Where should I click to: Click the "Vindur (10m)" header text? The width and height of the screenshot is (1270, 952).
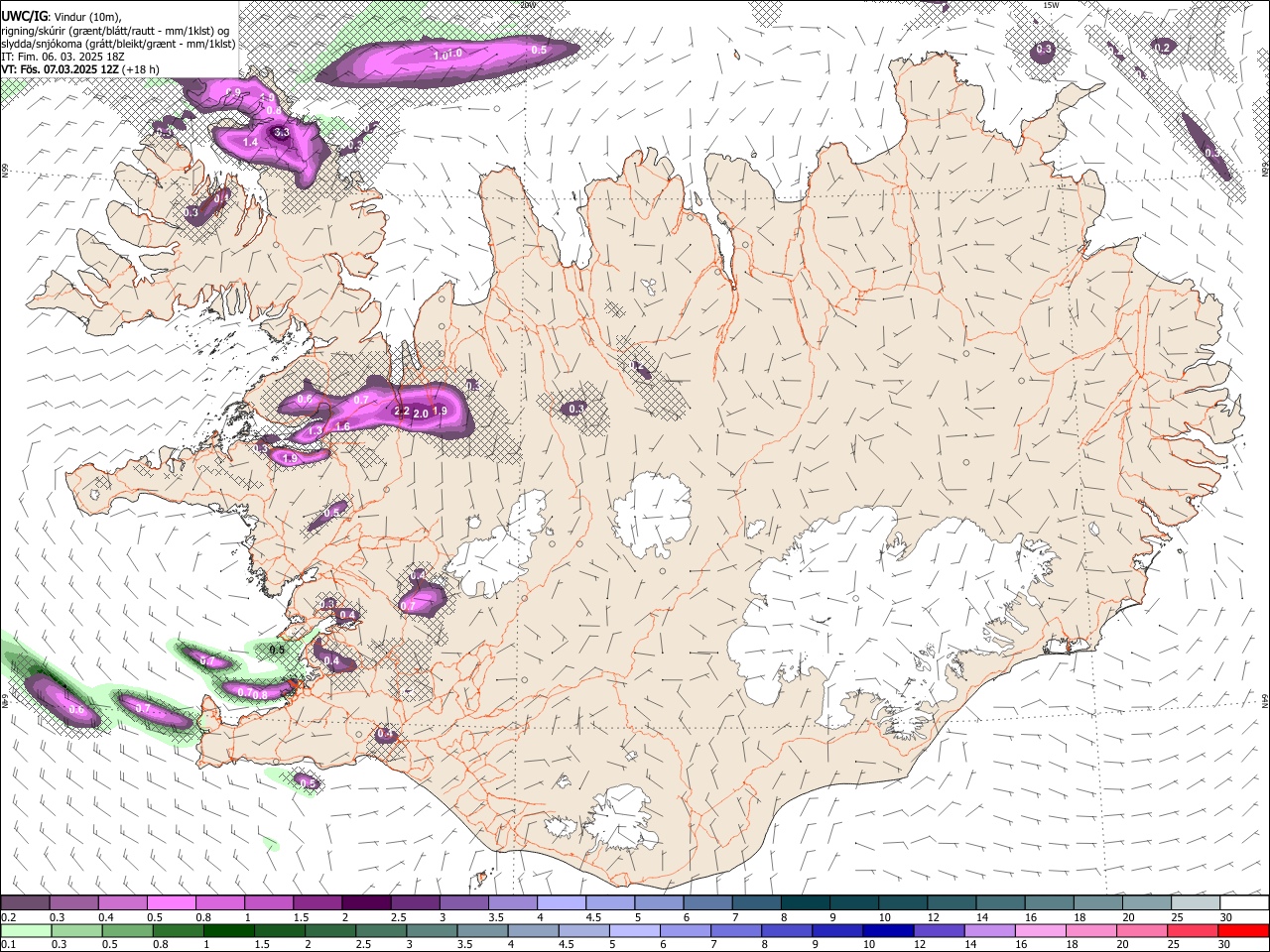pos(87,17)
